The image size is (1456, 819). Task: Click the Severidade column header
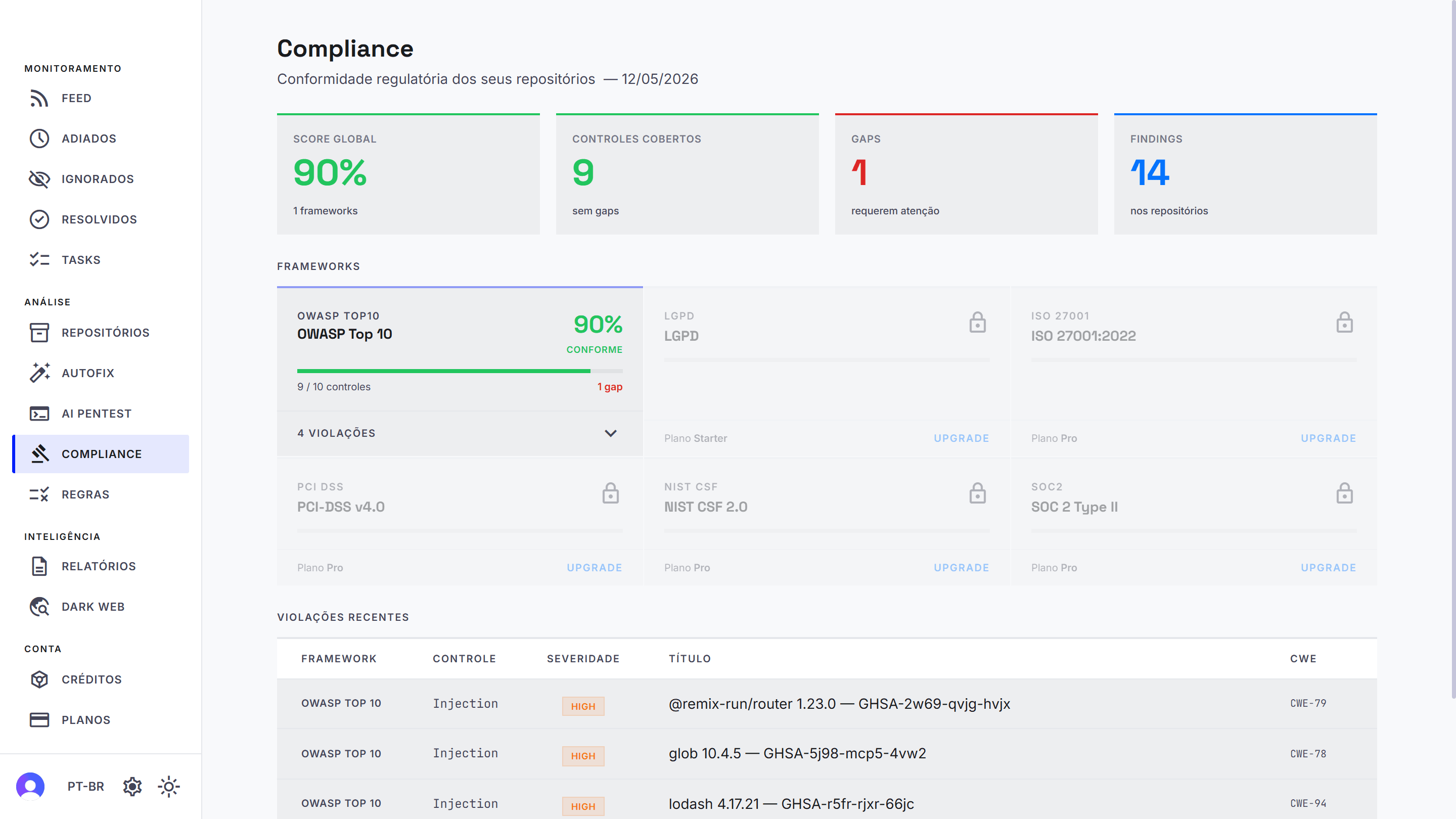pos(583,658)
